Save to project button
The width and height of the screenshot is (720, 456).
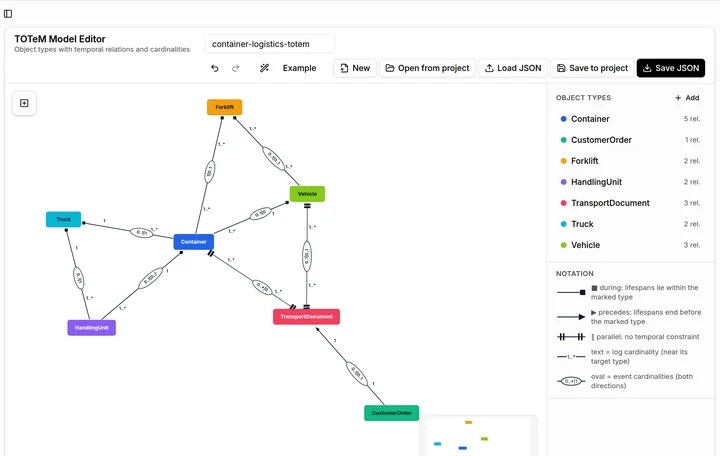592,68
